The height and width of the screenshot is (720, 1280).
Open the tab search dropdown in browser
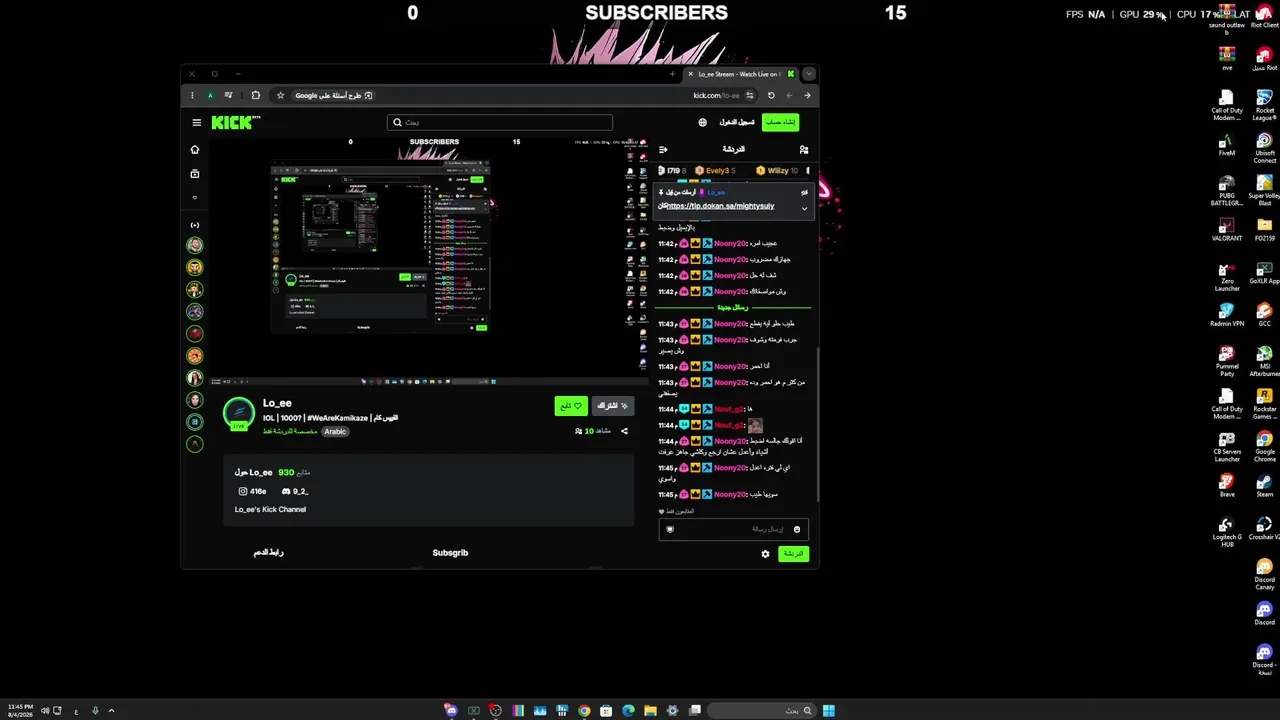(809, 74)
